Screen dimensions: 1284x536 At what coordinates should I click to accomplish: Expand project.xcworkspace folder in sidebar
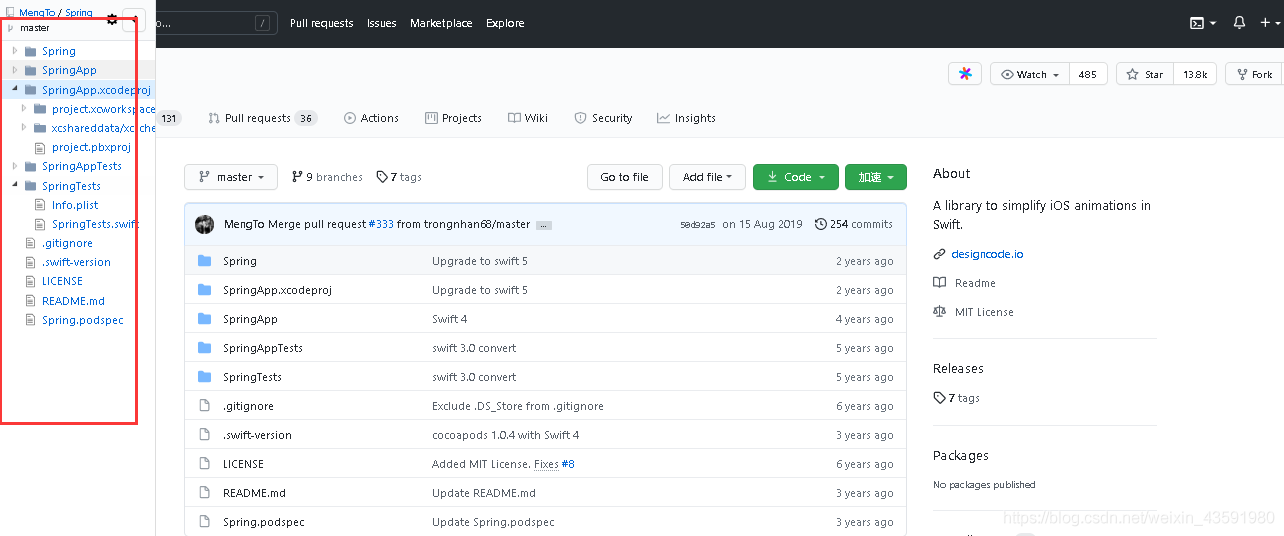pos(24,109)
